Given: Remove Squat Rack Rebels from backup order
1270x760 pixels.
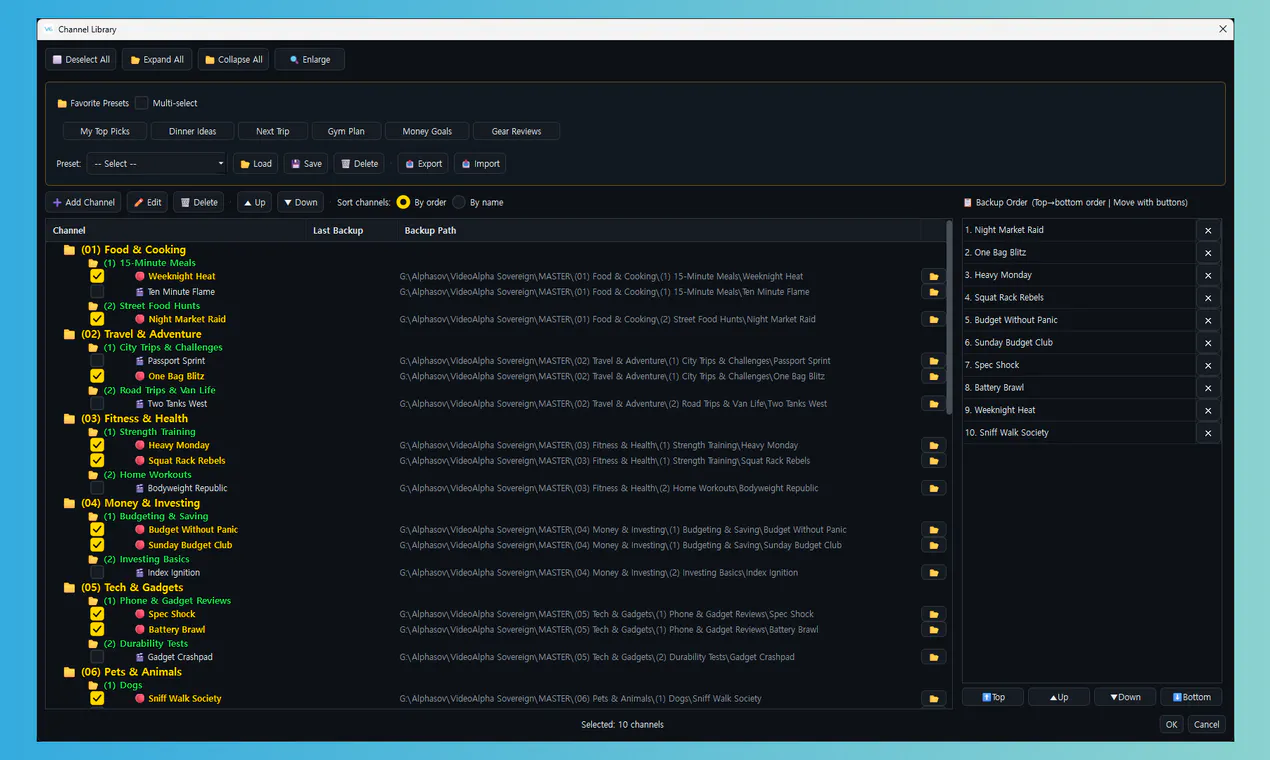Looking at the screenshot, I should point(1208,298).
